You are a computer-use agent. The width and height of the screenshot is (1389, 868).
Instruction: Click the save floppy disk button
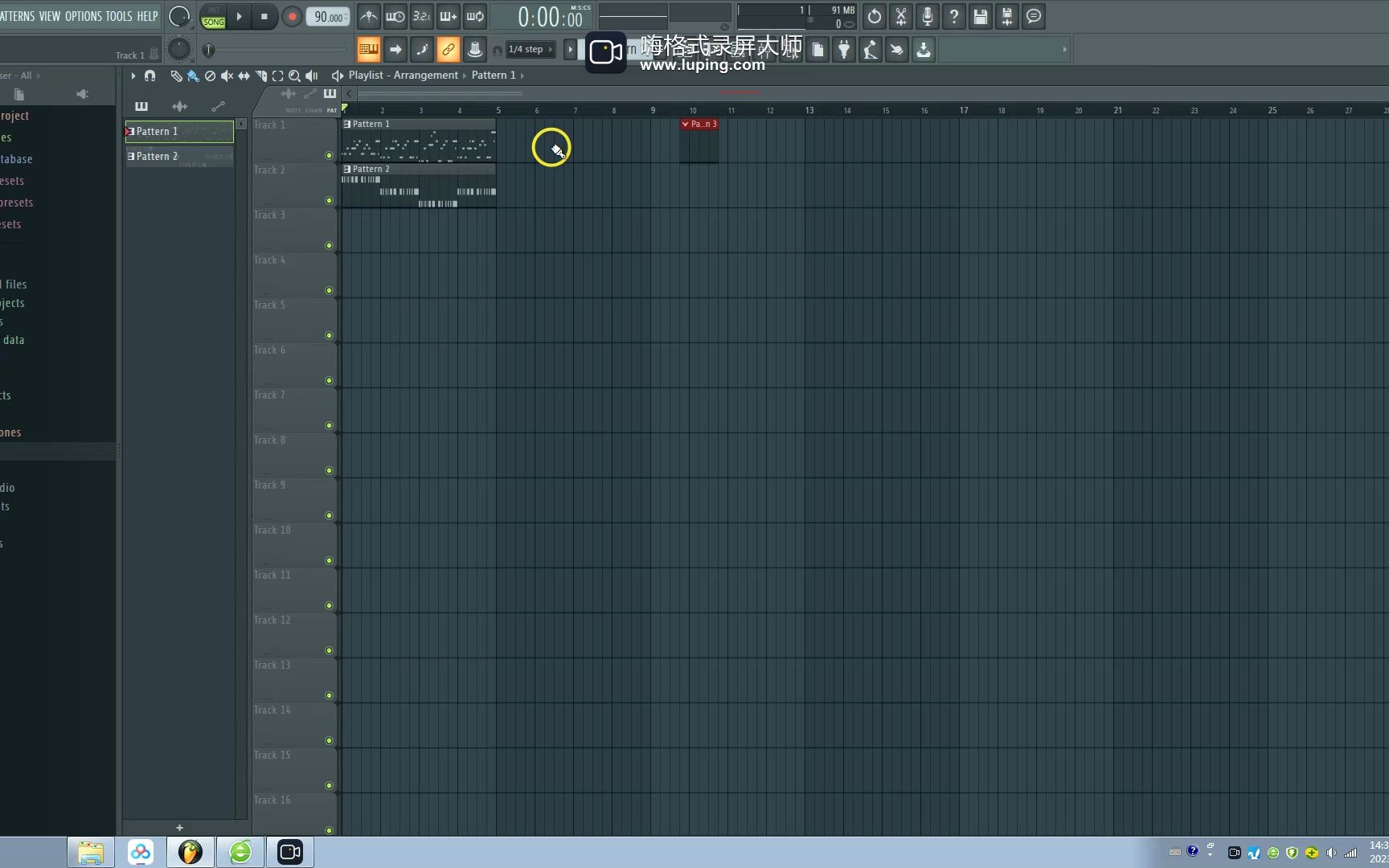(981, 16)
